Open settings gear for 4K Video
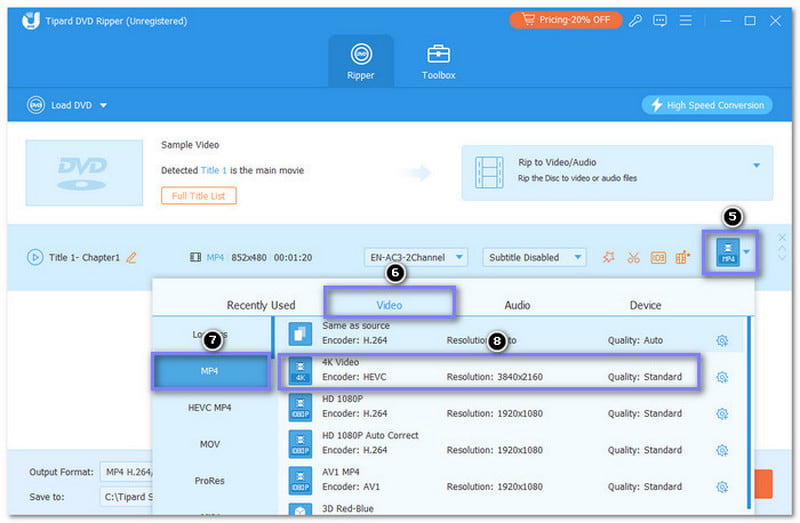This screenshot has width=800, height=523. [x=722, y=377]
